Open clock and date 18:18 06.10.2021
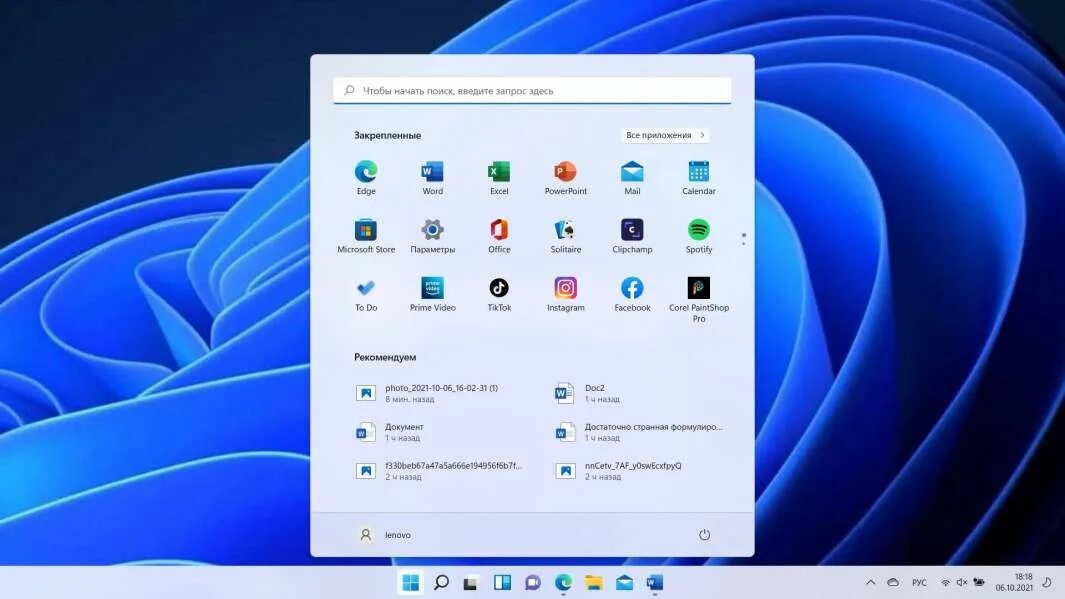 1015,583
